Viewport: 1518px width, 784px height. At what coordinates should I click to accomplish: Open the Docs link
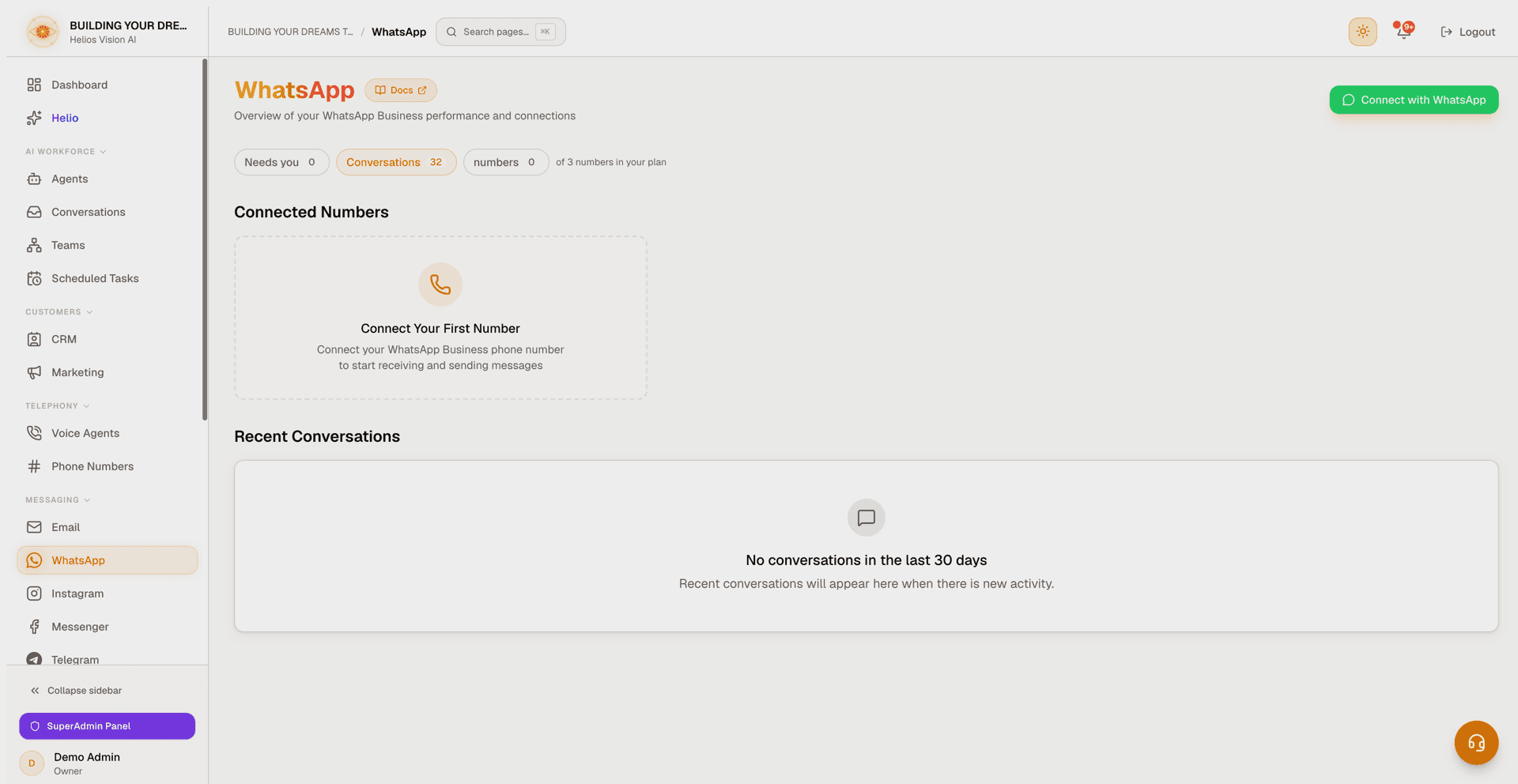click(401, 90)
